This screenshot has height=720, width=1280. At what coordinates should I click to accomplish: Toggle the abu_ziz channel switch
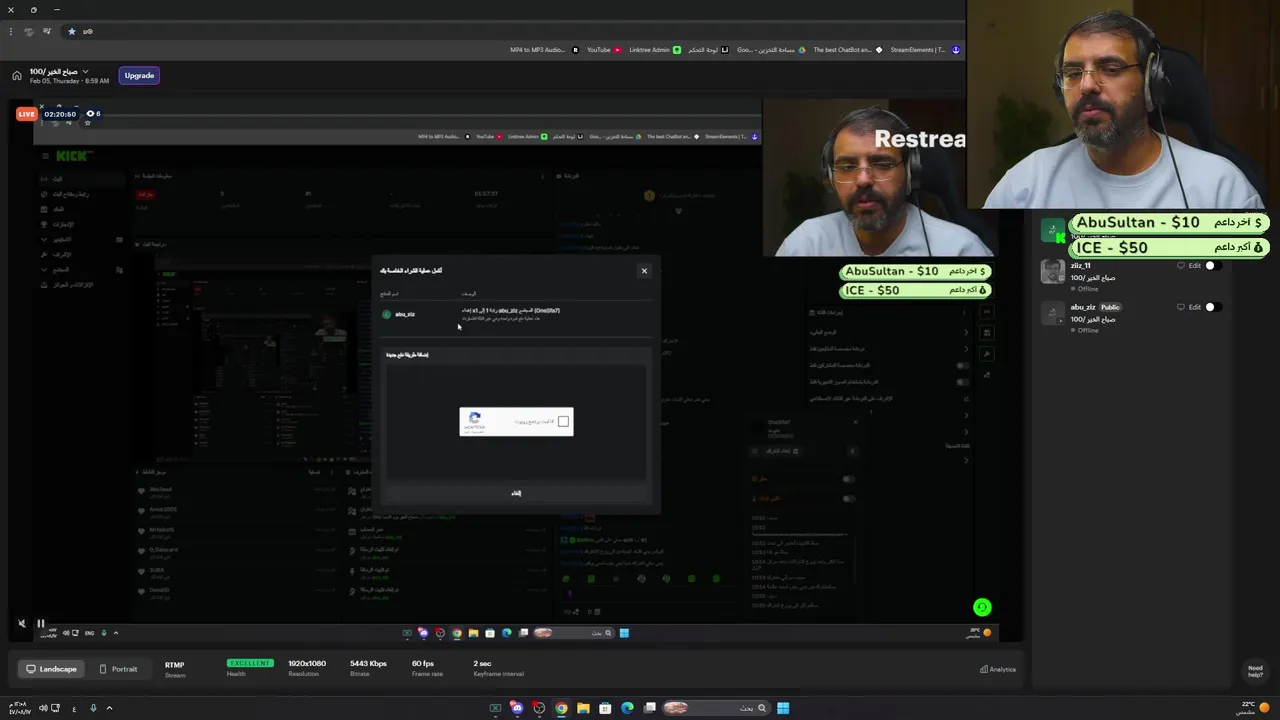(x=1213, y=307)
